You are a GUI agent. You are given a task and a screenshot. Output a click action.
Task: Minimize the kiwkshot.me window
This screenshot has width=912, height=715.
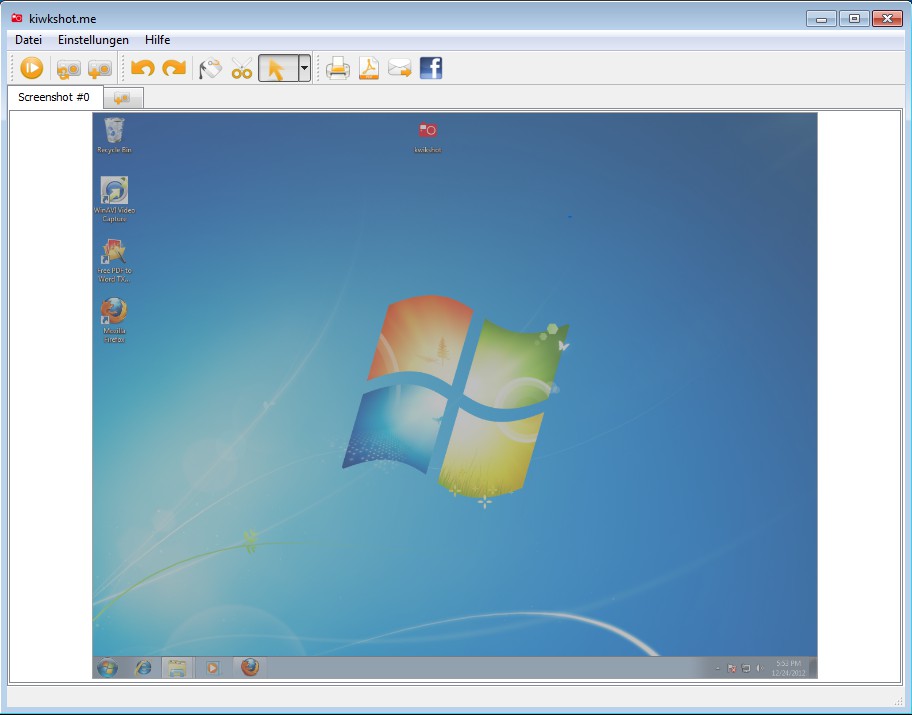coord(821,19)
